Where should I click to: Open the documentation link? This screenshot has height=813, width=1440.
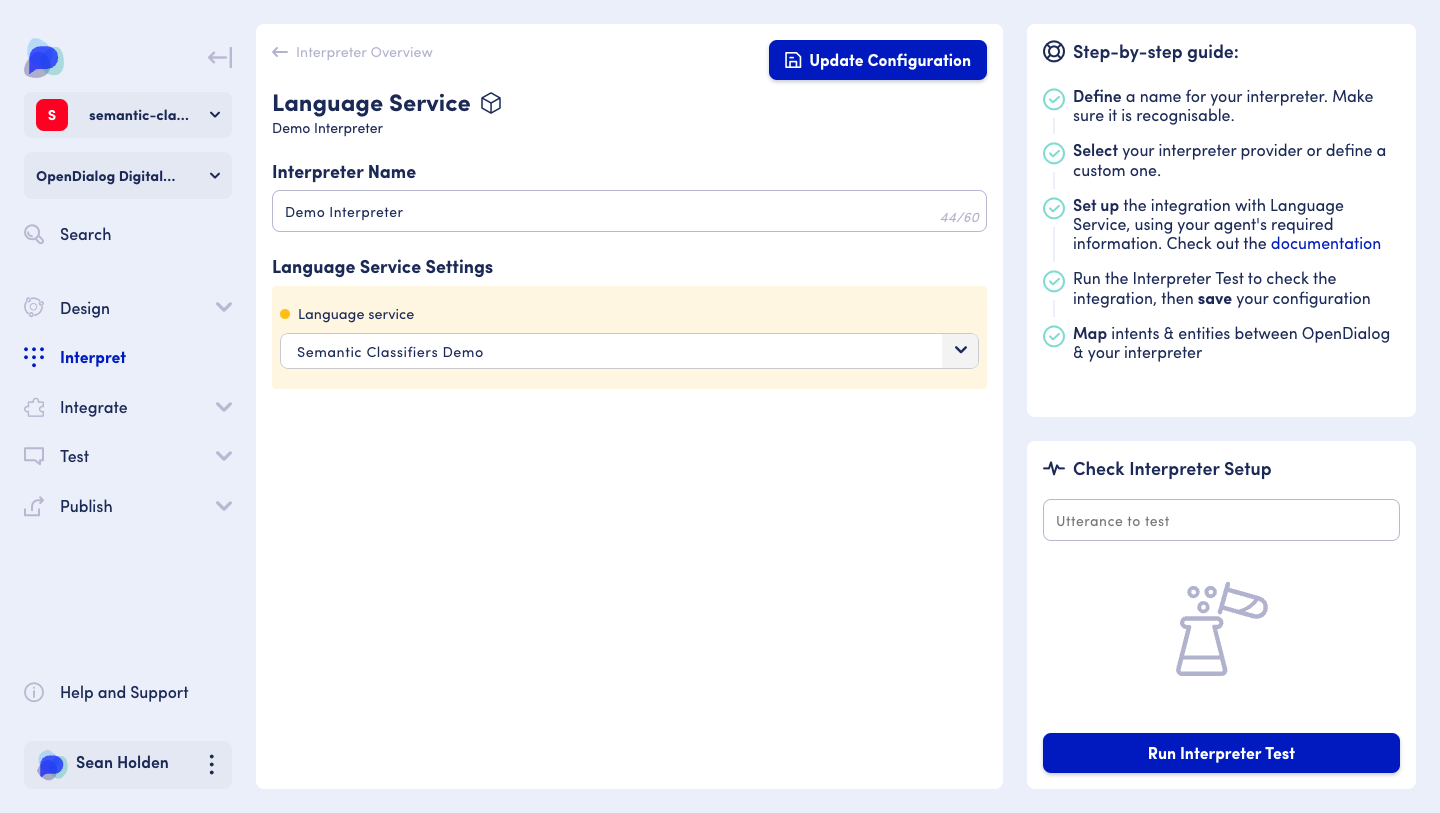(x=1326, y=243)
